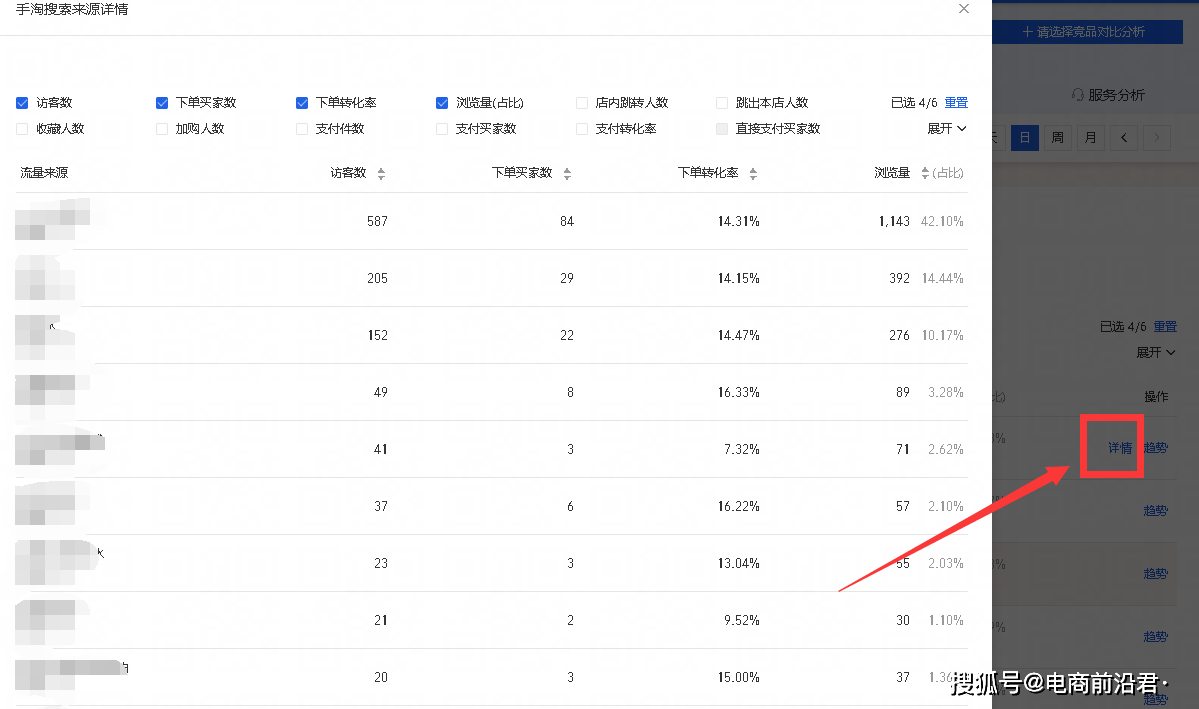
Task: Uncheck the 浏览量(占比) checkbox
Action: coord(442,102)
